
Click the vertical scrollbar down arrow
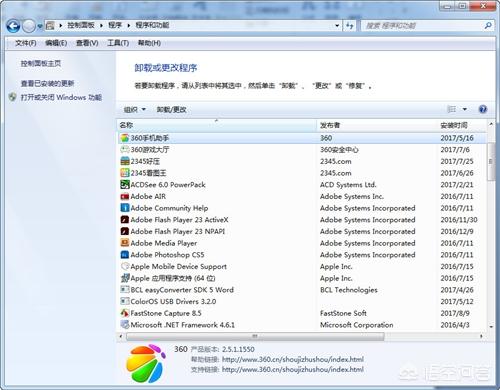pyautogui.click(x=491, y=327)
